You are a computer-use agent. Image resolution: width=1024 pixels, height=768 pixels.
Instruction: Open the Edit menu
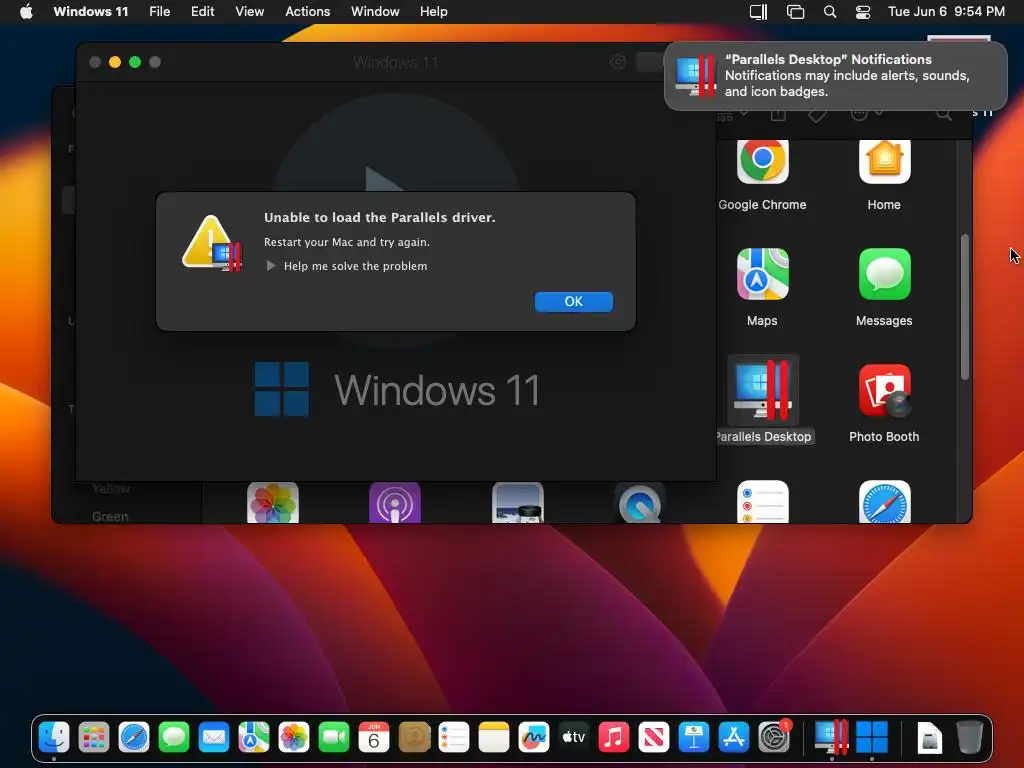(202, 12)
